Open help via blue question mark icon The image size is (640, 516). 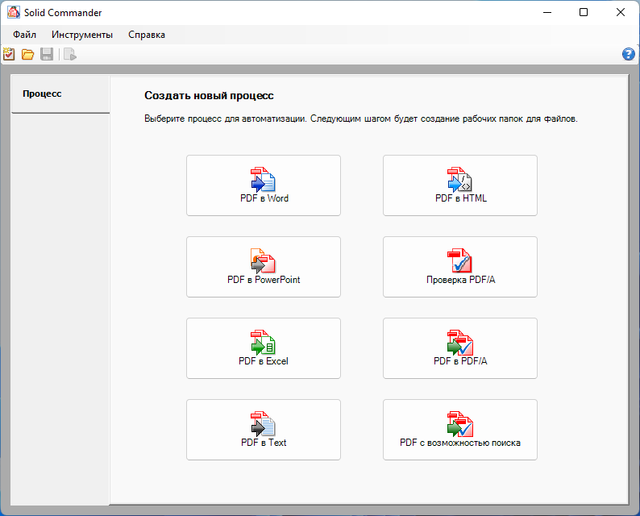pos(629,54)
